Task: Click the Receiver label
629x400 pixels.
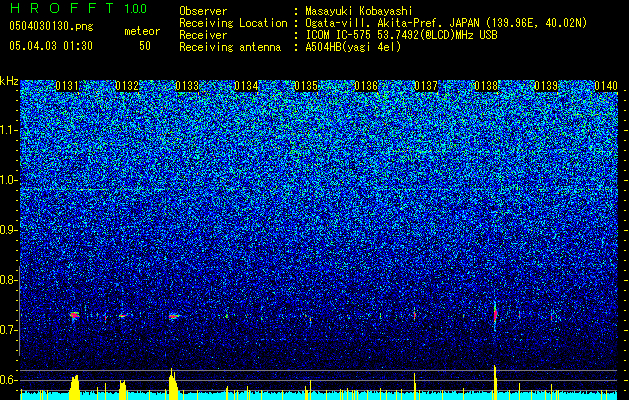Action: [x=203, y=35]
